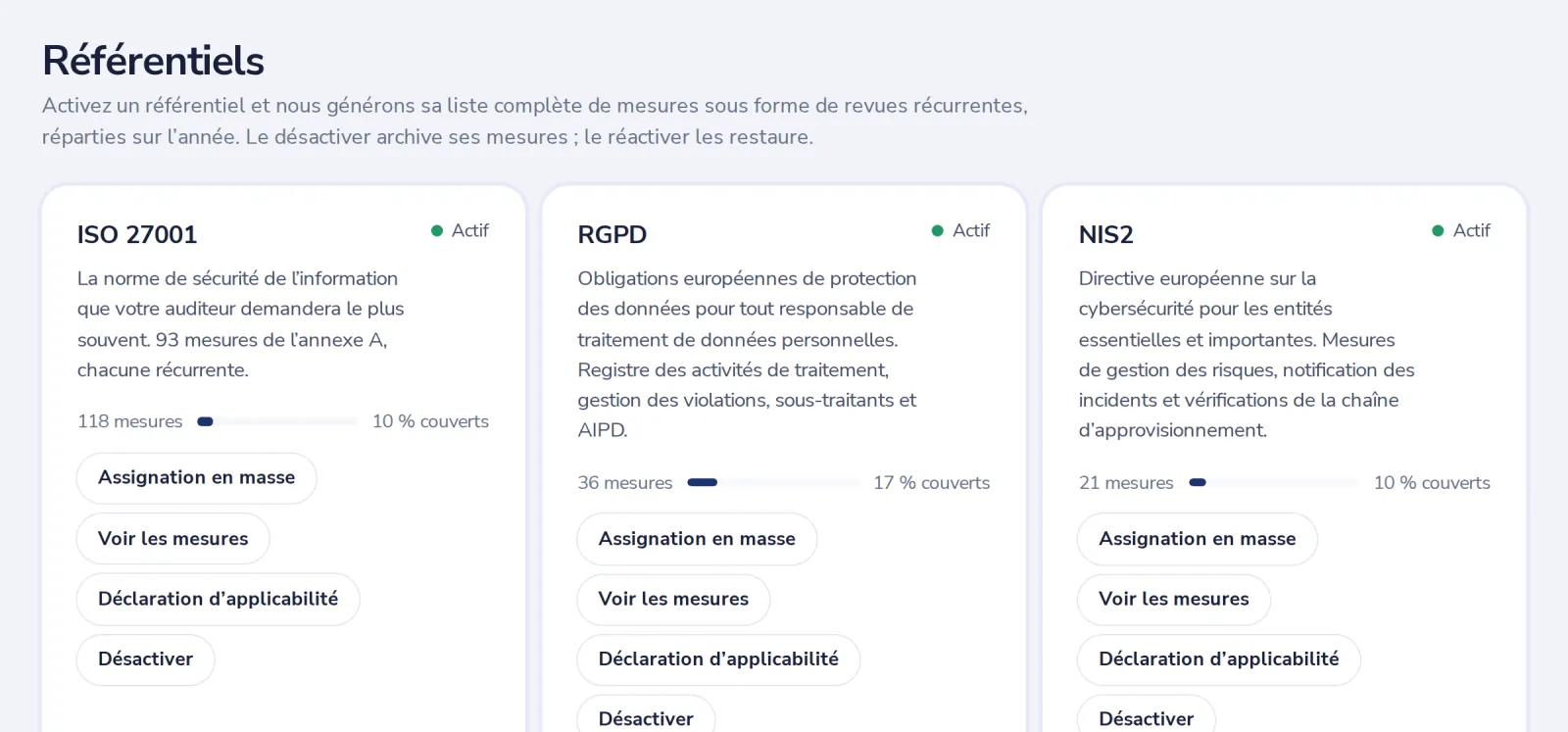The width and height of the screenshot is (1568, 732).
Task: Click the NIS2 coverage progress bar
Action: click(1273, 482)
